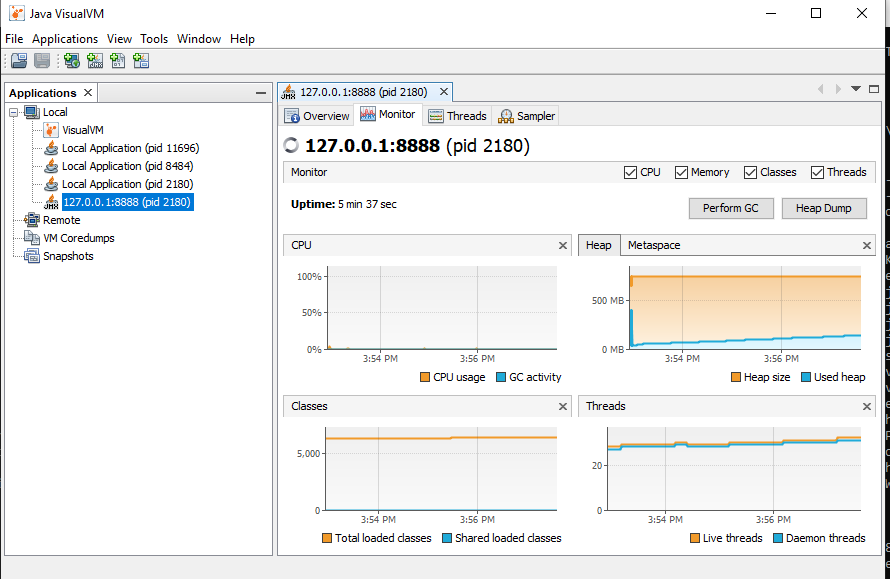Select the Heap memory tab
The width and height of the screenshot is (890, 579).
[x=599, y=245]
